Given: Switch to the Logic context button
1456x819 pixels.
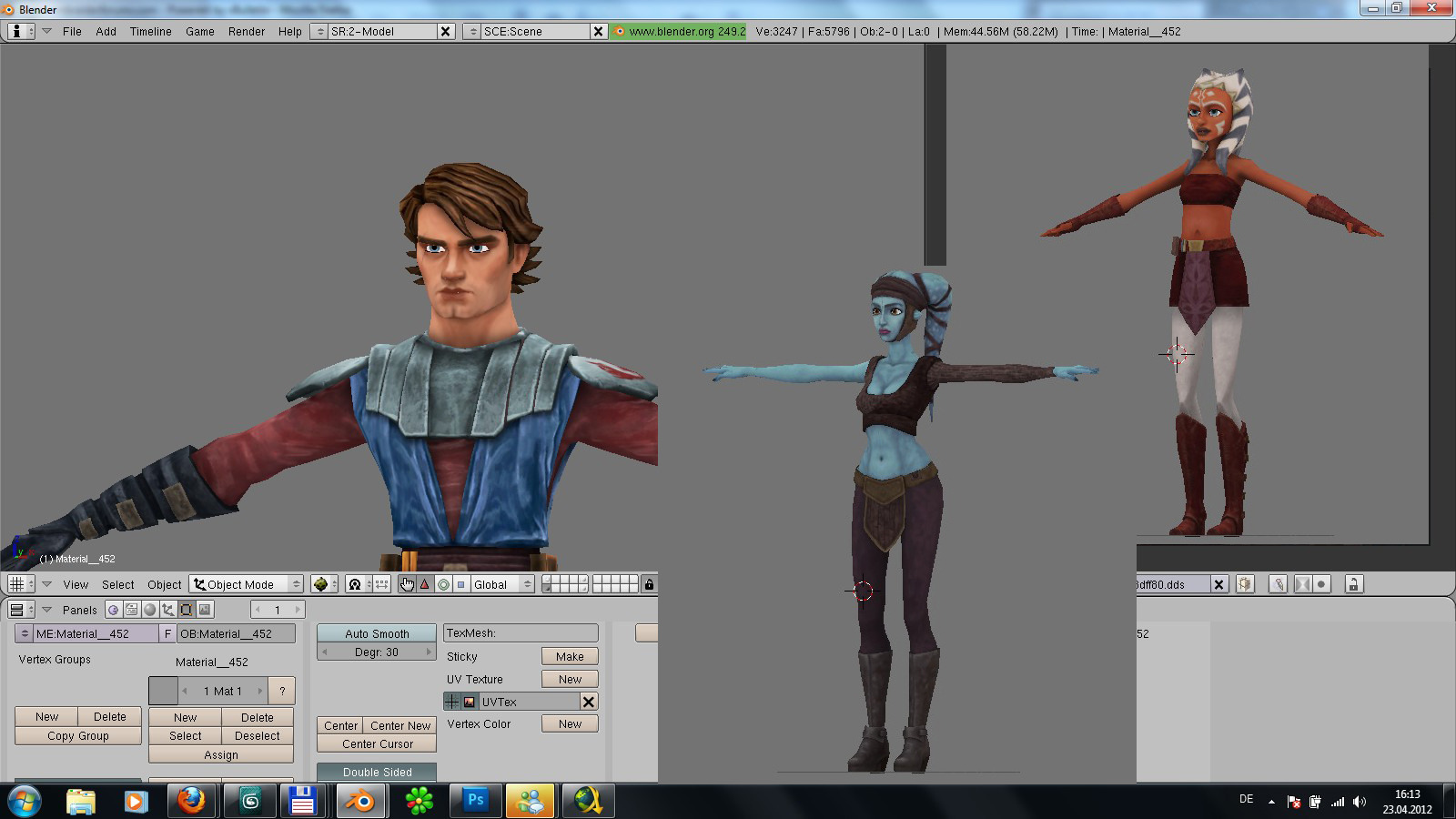Looking at the screenshot, I should 113,610.
